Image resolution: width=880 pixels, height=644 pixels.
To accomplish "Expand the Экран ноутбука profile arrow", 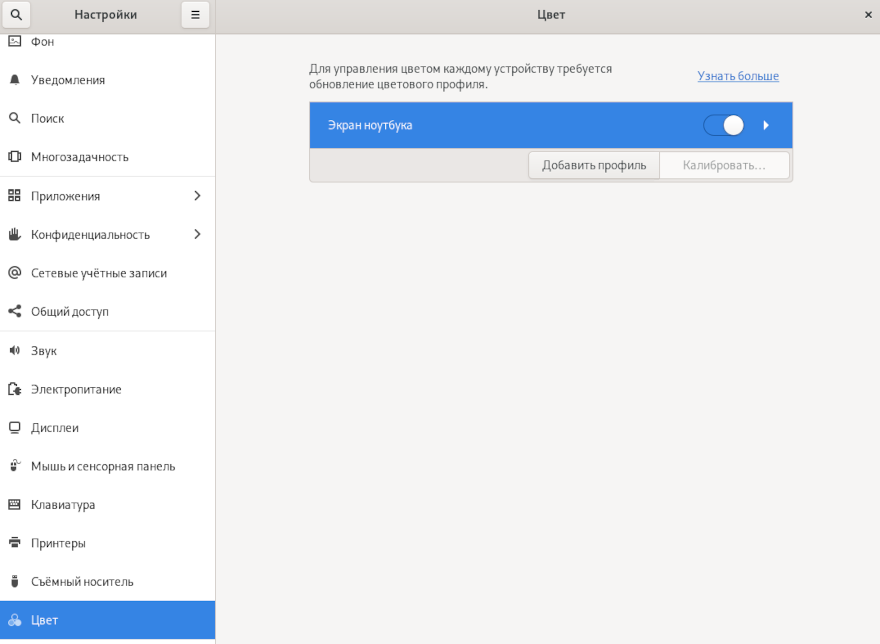I will click(766, 125).
